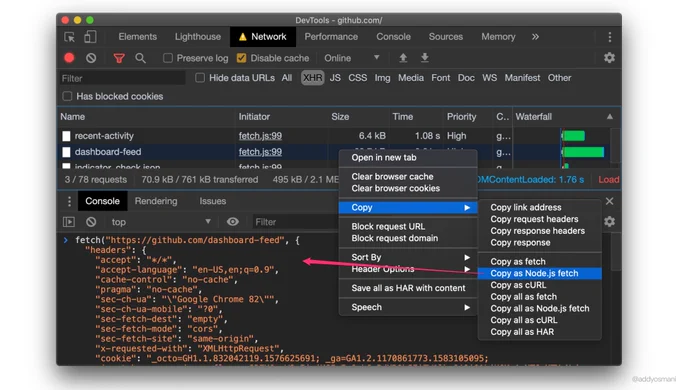The height and width of the screenshot is (390, 680).
Task: Open top JavaScript context dropdown
Action: tap(161, 222)
